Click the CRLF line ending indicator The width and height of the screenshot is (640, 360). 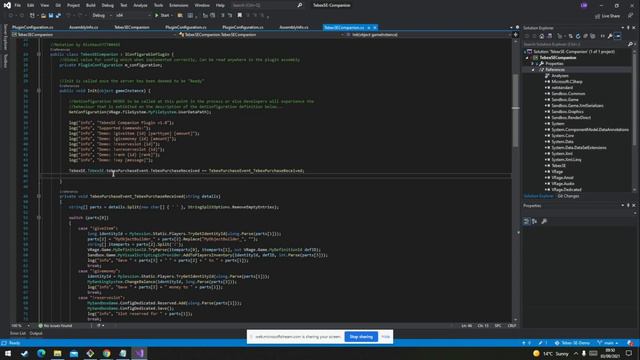point(511,326)
